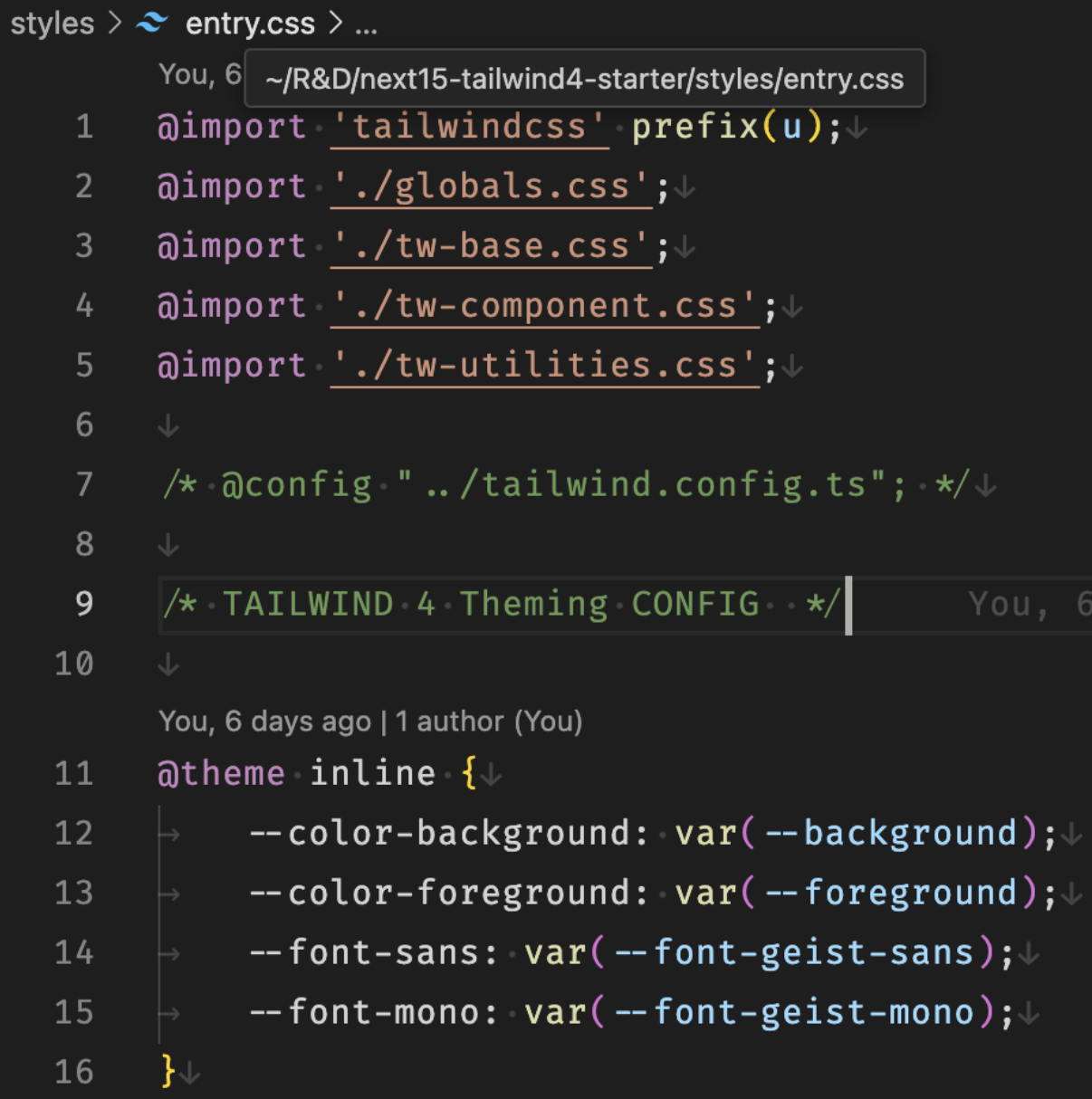Select the entry.css breadcrumb item
This screenshot has height=1099, width=1092.
point(250,23)
